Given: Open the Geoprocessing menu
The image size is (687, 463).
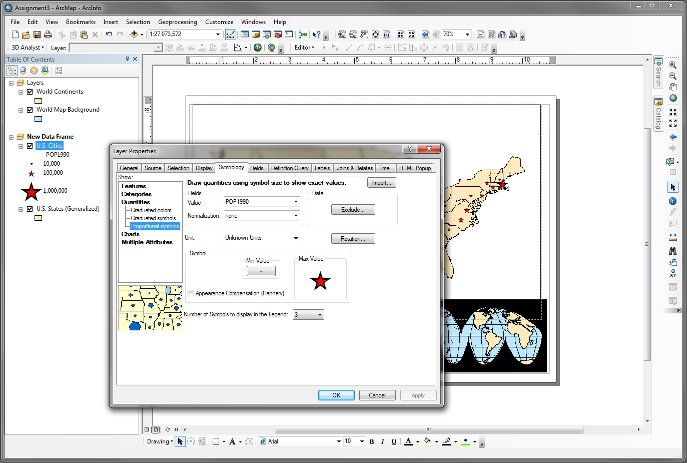Looking at the screenshot, I should pyautogui.click(x=177, y=21).
